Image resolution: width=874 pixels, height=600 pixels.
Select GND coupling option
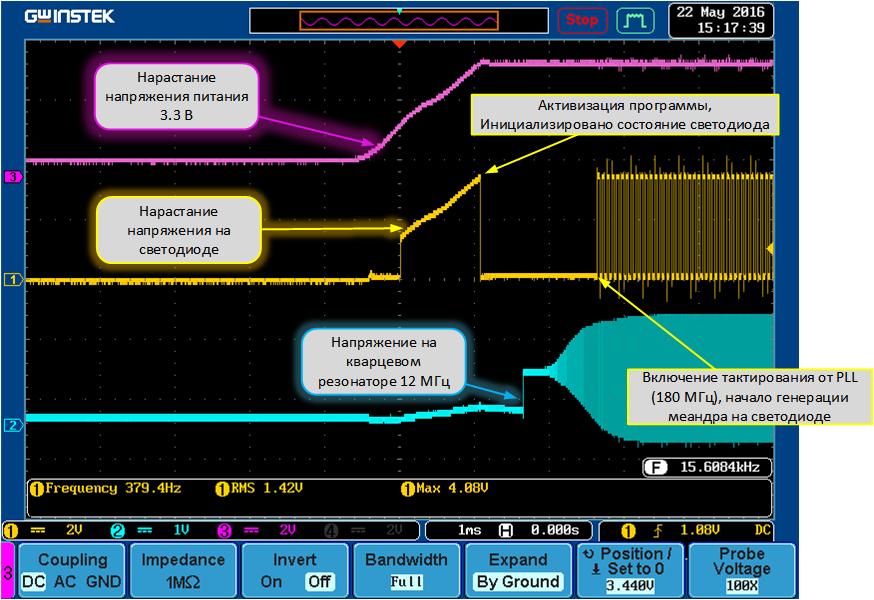(104, 582)
